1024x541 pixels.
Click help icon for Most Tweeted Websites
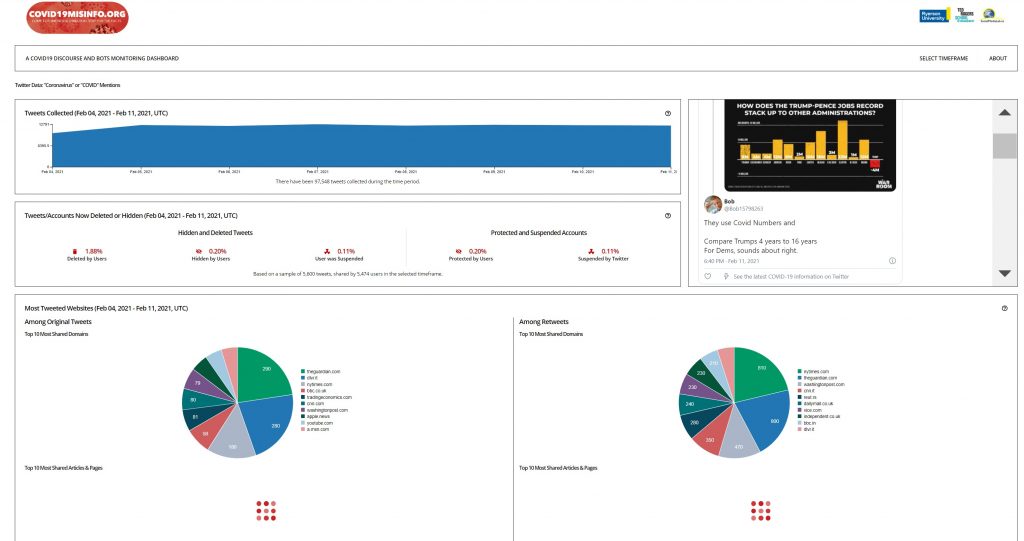1004,308
